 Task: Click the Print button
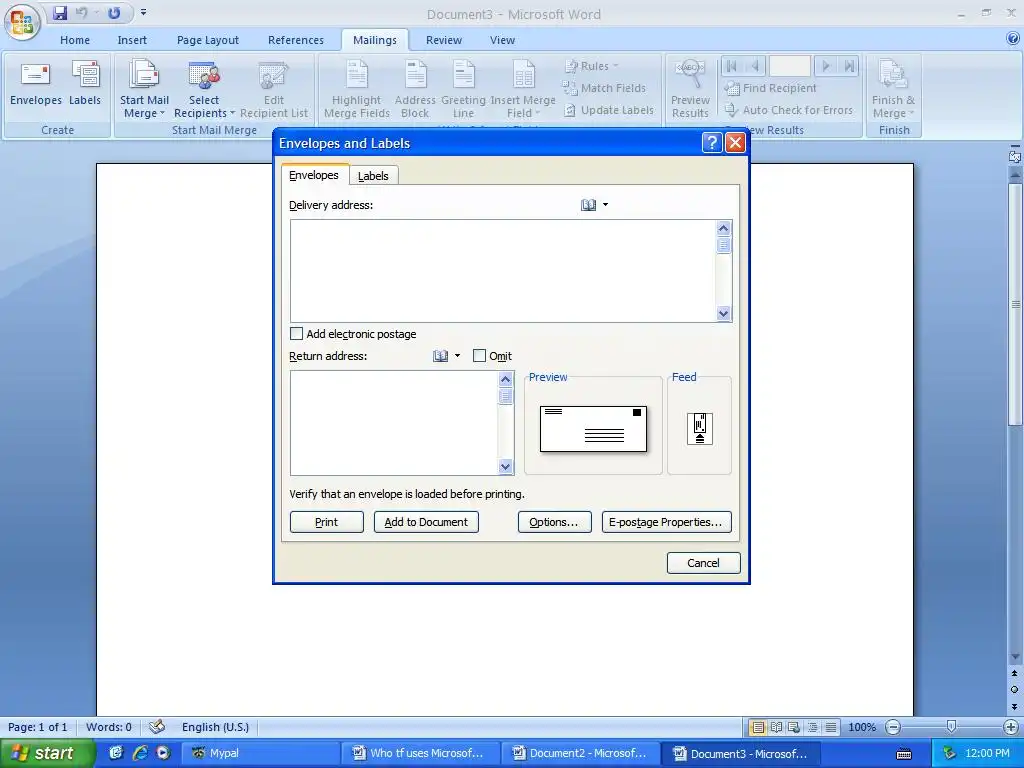(x=327, y=522)
